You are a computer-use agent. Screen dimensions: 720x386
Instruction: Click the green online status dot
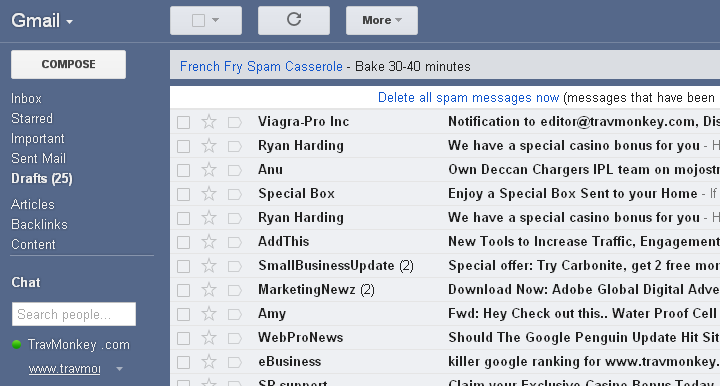[x=17, y=344]
